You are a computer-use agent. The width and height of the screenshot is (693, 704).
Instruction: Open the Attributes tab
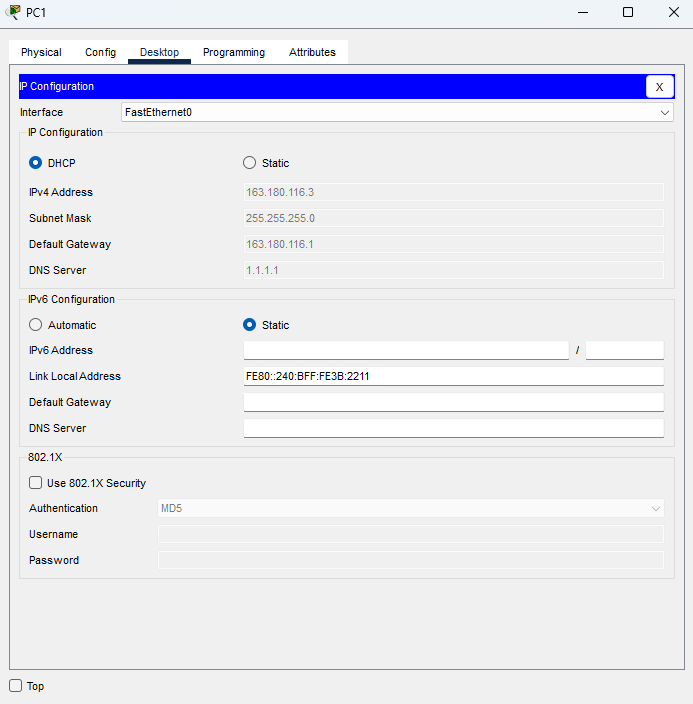pyautogui.click(x=312, y=52)
